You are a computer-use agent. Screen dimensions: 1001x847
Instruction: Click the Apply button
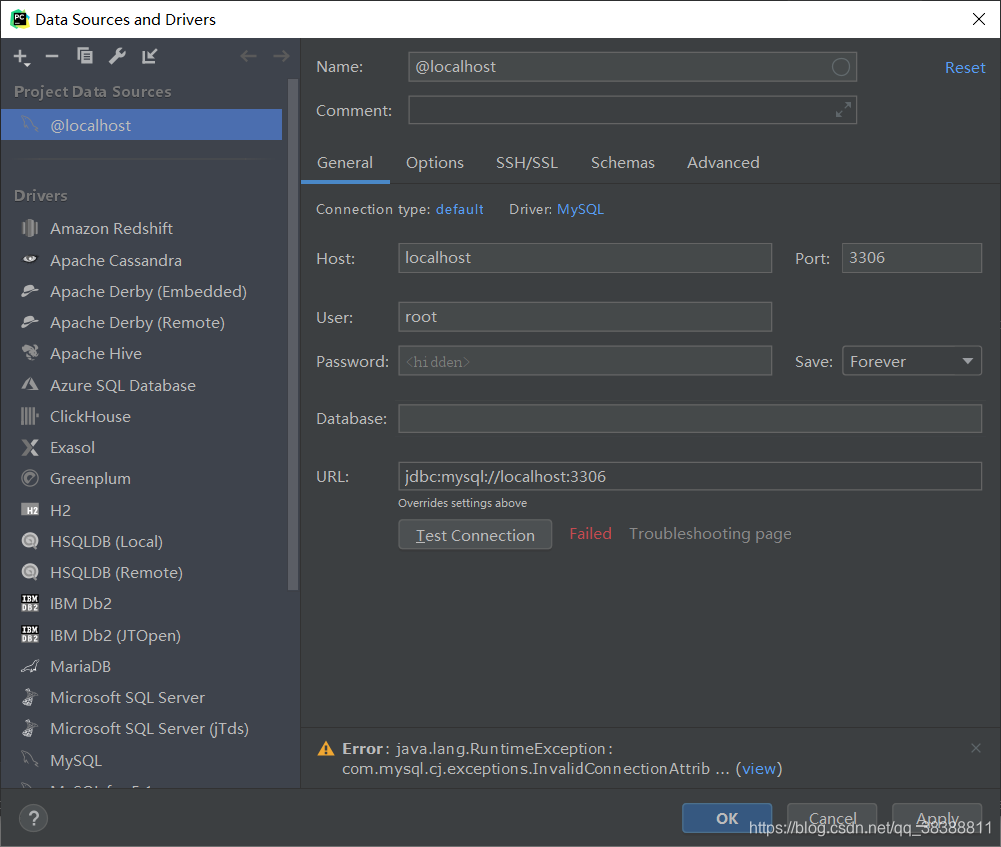point(937,818)
